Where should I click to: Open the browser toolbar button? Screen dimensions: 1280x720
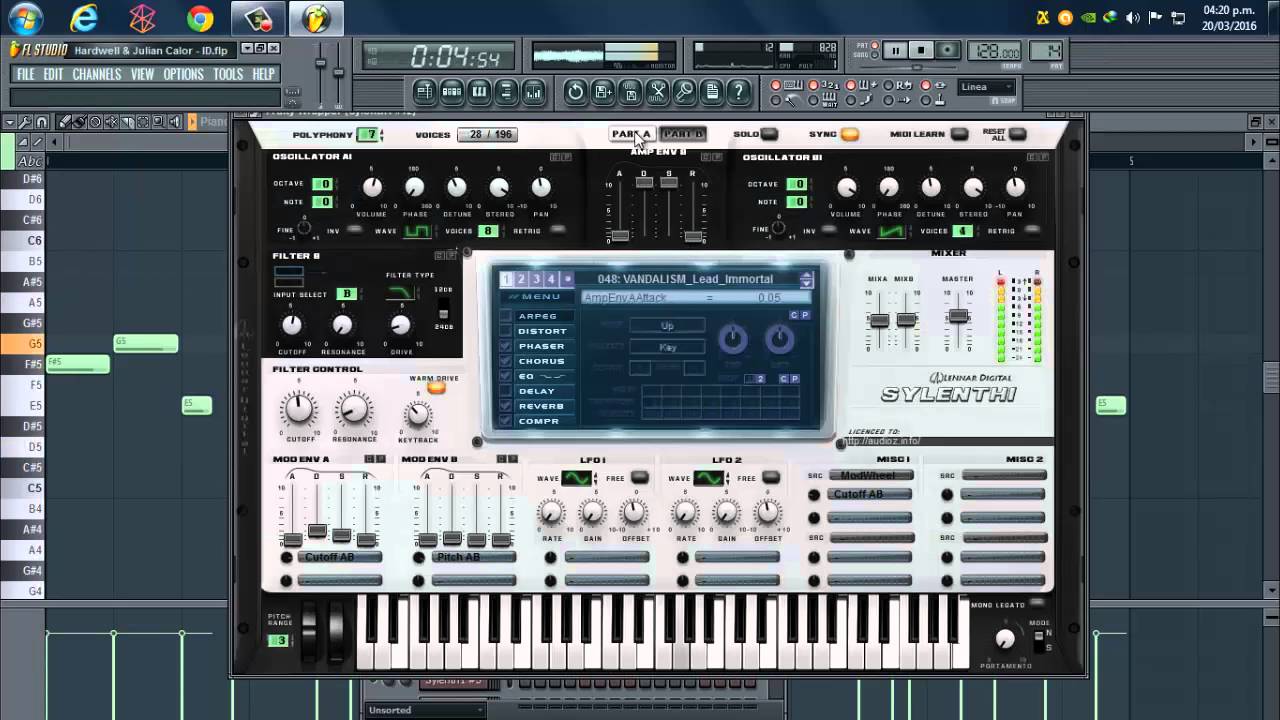[x=506, y=92]
